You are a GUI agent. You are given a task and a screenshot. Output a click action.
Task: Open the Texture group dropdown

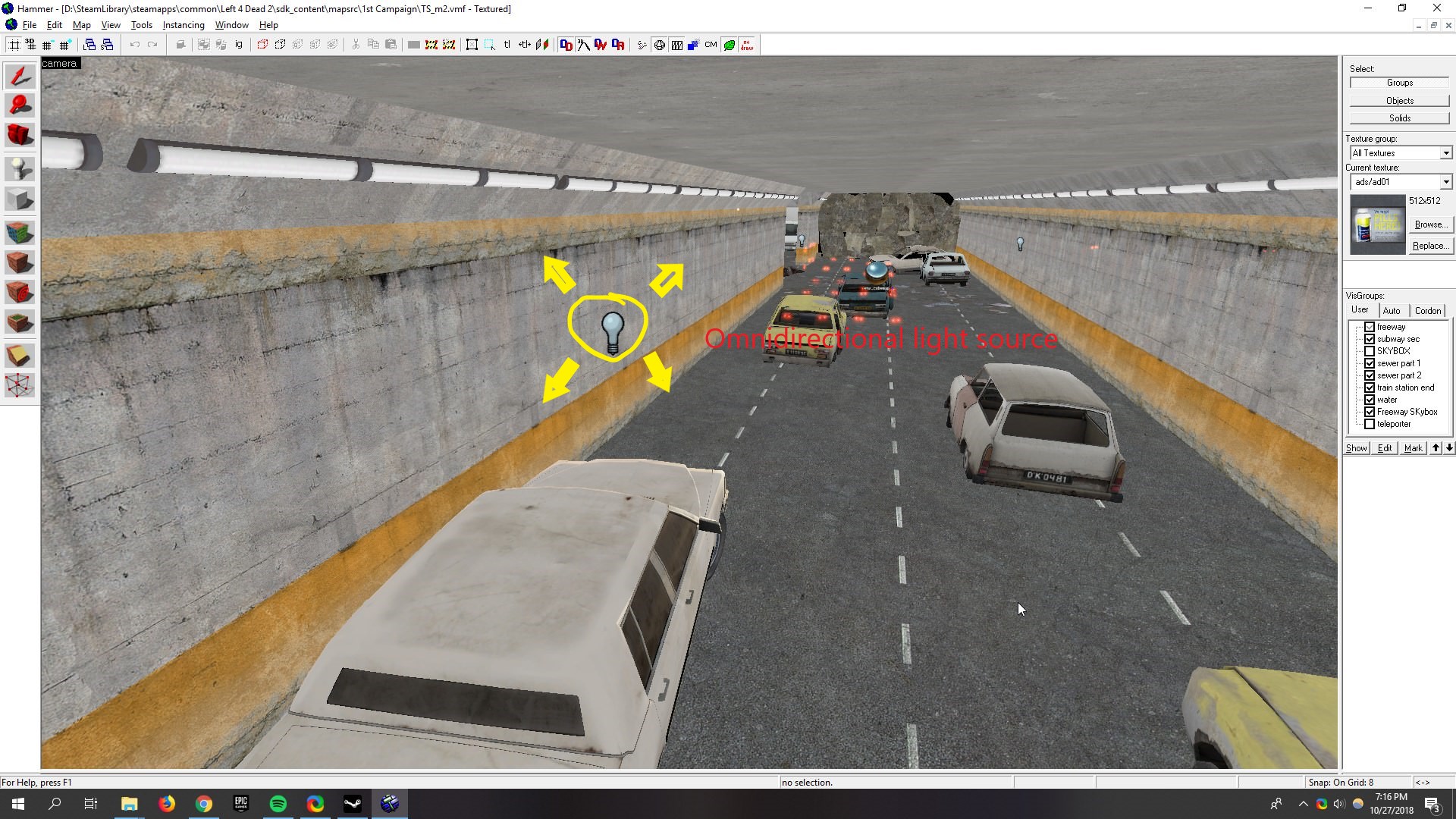[x=1445, y=153]
